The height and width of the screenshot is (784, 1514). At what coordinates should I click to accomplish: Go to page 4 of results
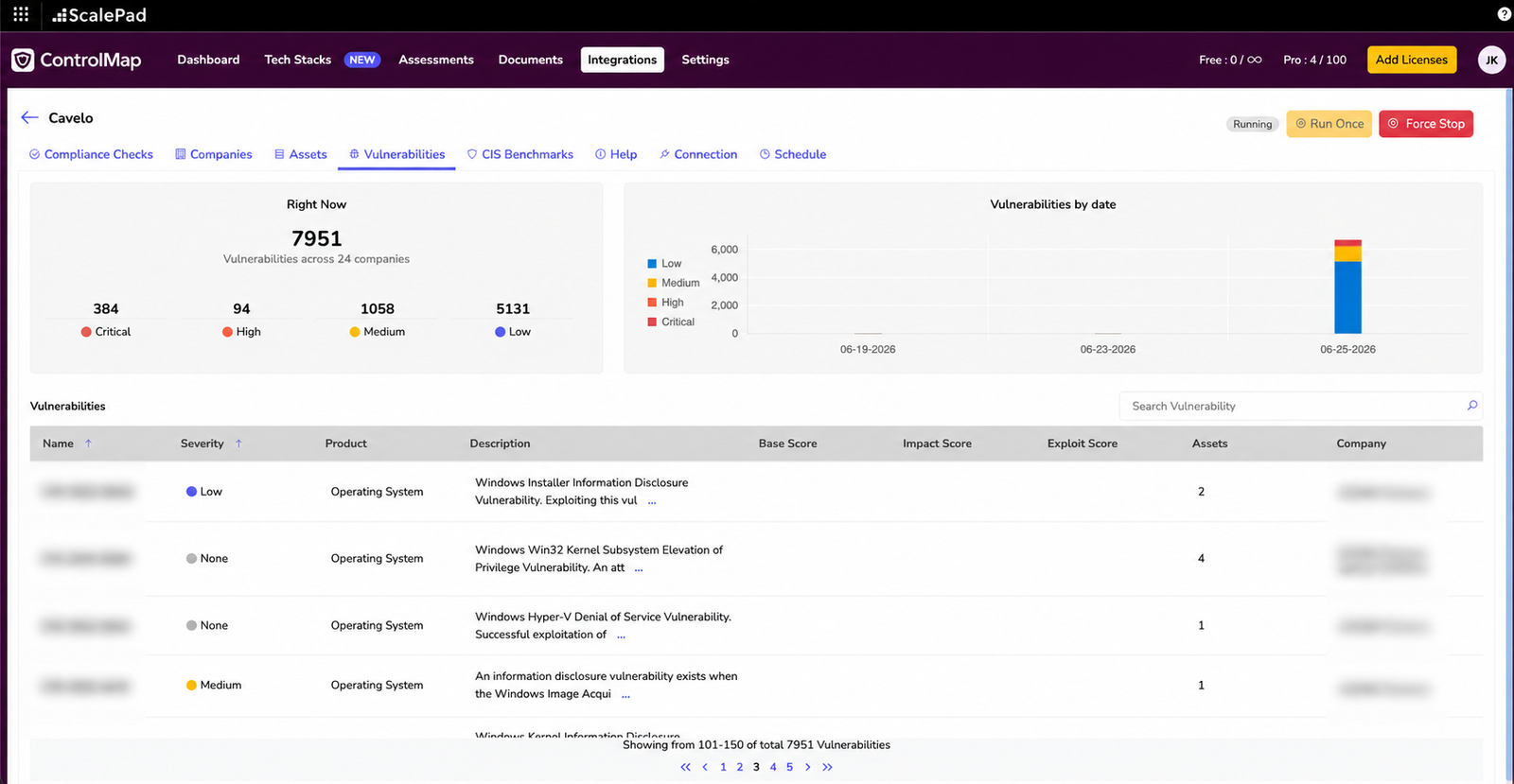click(x=773, y=767)
